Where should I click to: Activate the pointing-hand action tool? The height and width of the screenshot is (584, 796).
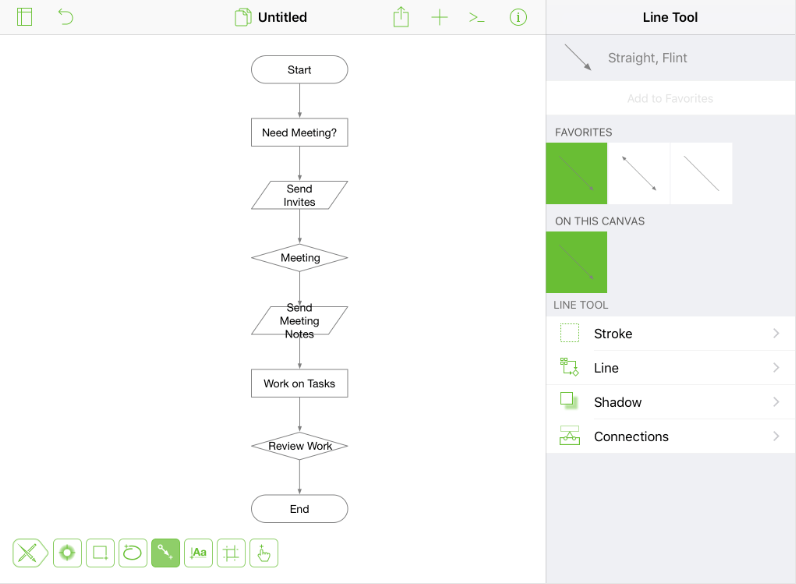click(x=264, y=552)
